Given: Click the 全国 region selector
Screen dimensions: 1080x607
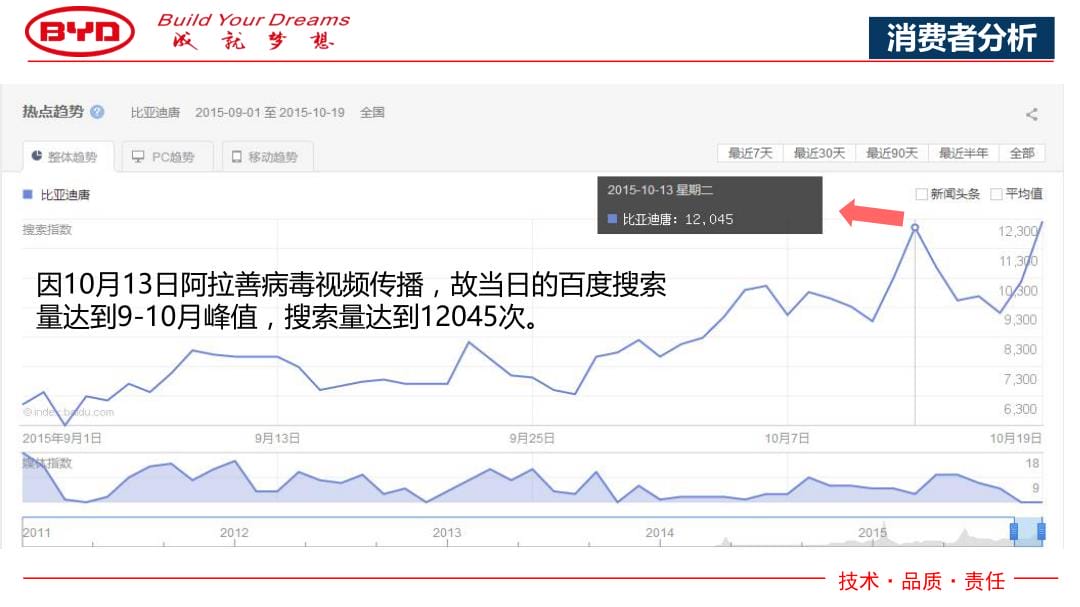Looking at the screenshot, I should tap(372, 112).
